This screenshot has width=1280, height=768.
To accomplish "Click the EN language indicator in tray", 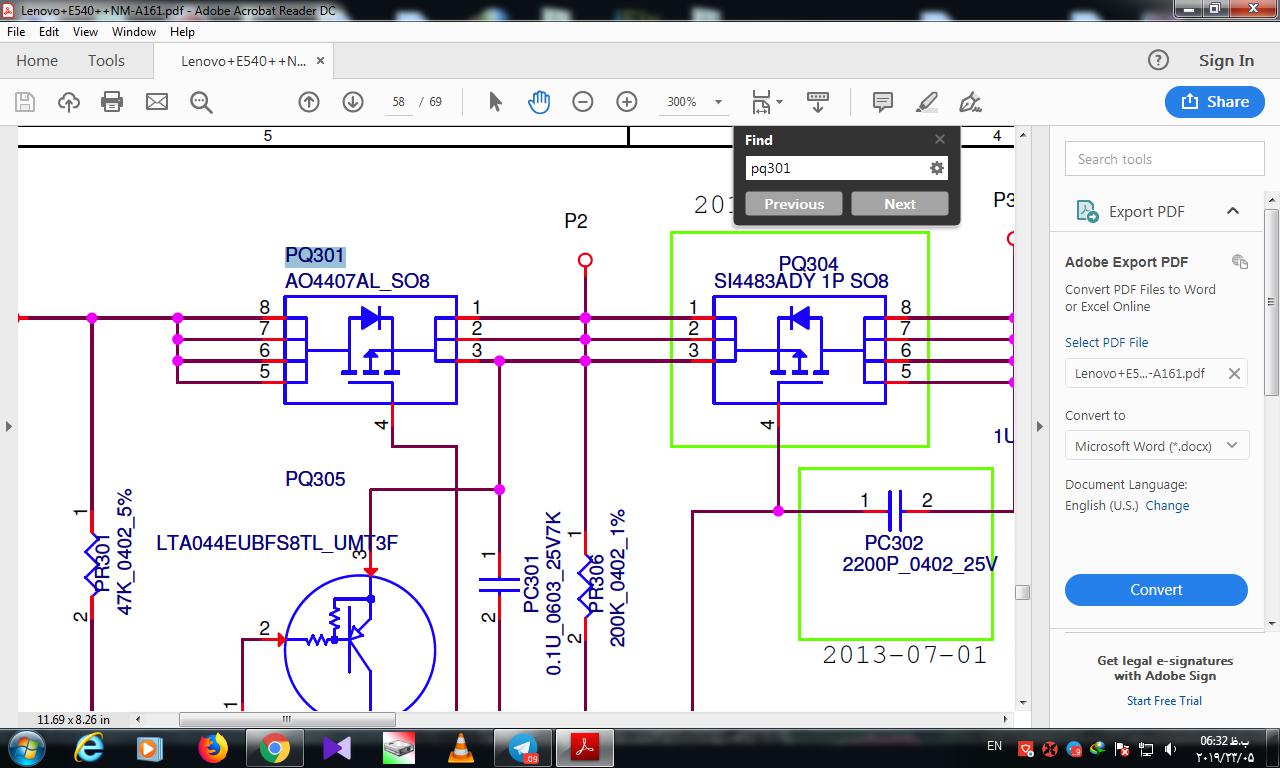I will pyautogui.click(x=994, y=746).
